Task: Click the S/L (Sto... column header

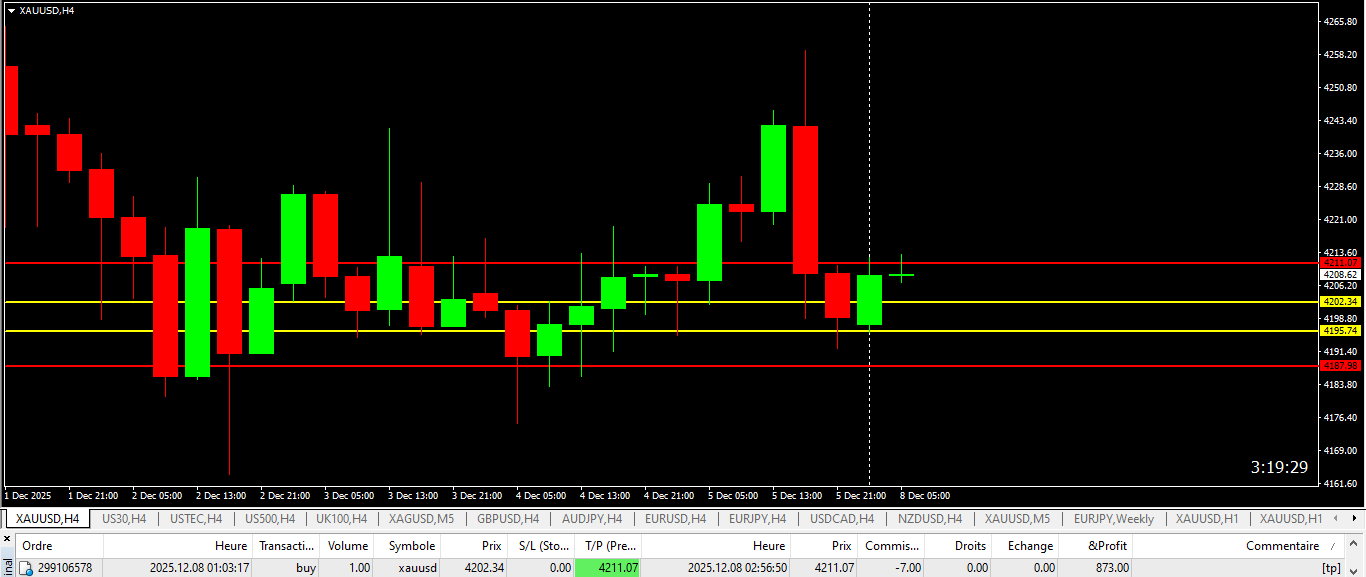Action: tap(541, 546)
